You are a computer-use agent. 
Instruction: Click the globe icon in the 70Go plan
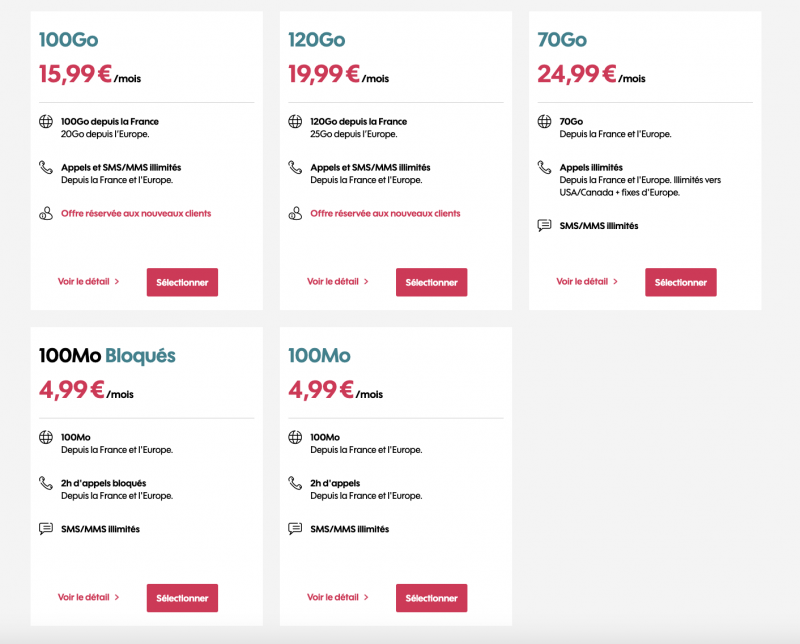[x=544, y=122]
